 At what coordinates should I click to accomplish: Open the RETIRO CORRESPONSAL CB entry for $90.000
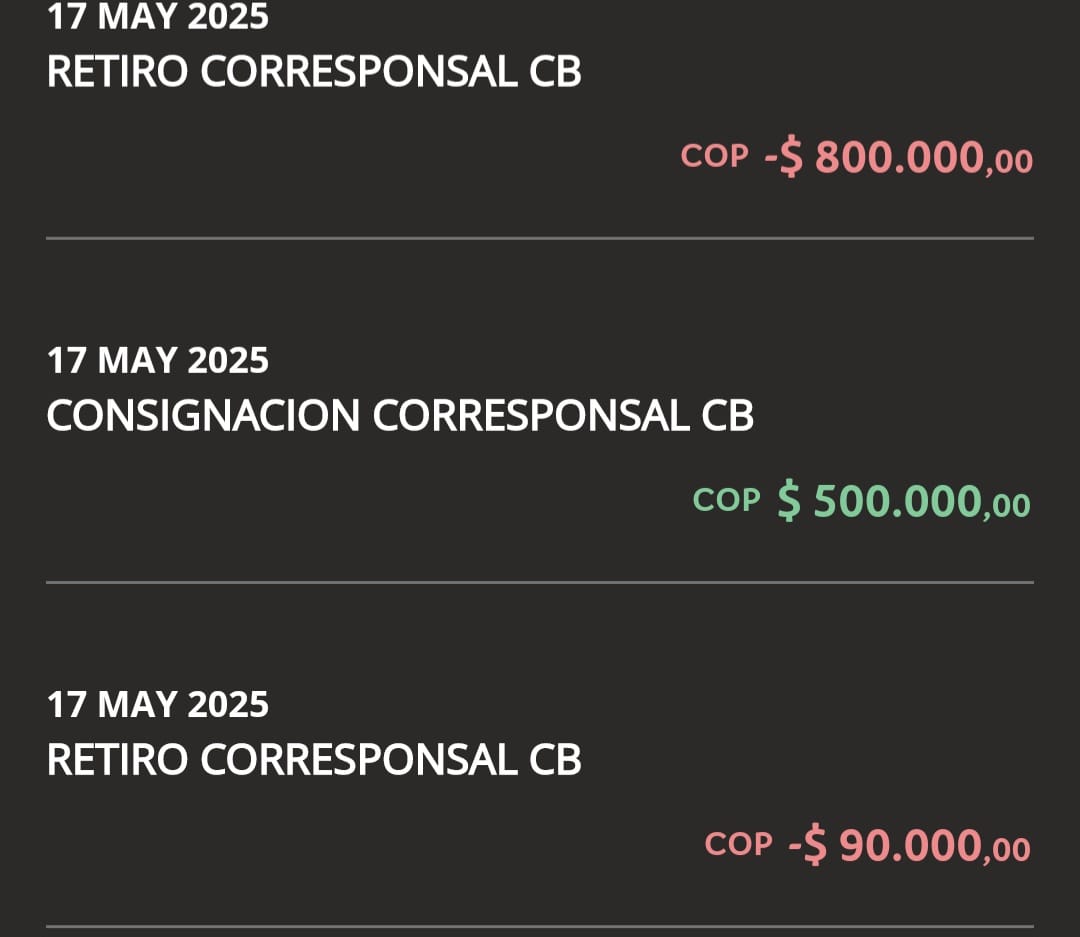coord(314,761)
